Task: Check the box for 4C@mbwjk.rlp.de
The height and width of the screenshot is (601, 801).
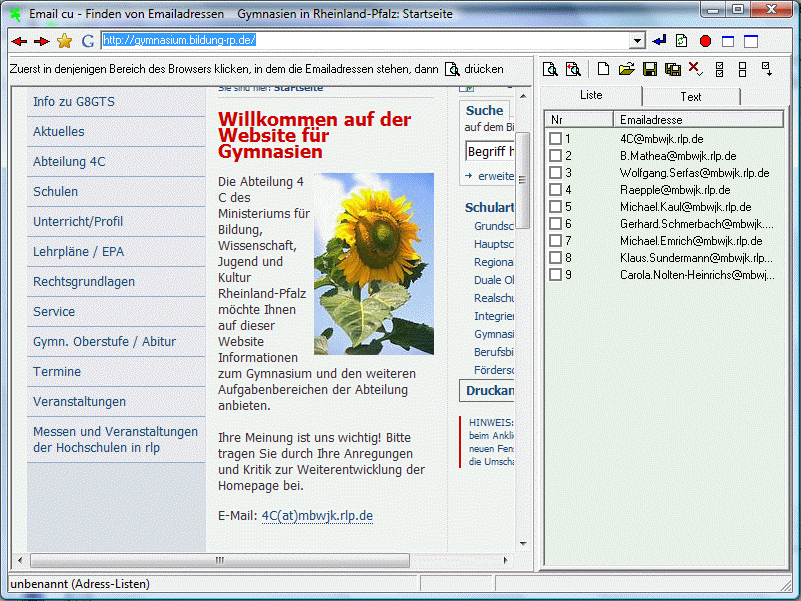Action: (x=557, y=139)
